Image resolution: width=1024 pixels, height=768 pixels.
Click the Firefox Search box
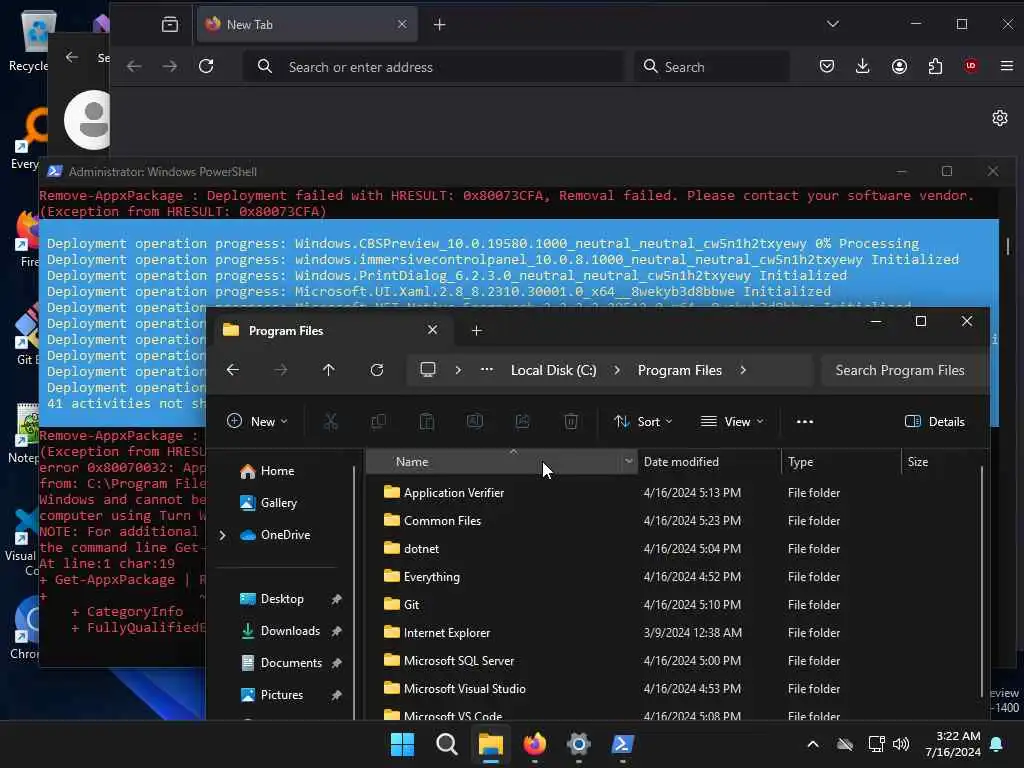[712, 67]
